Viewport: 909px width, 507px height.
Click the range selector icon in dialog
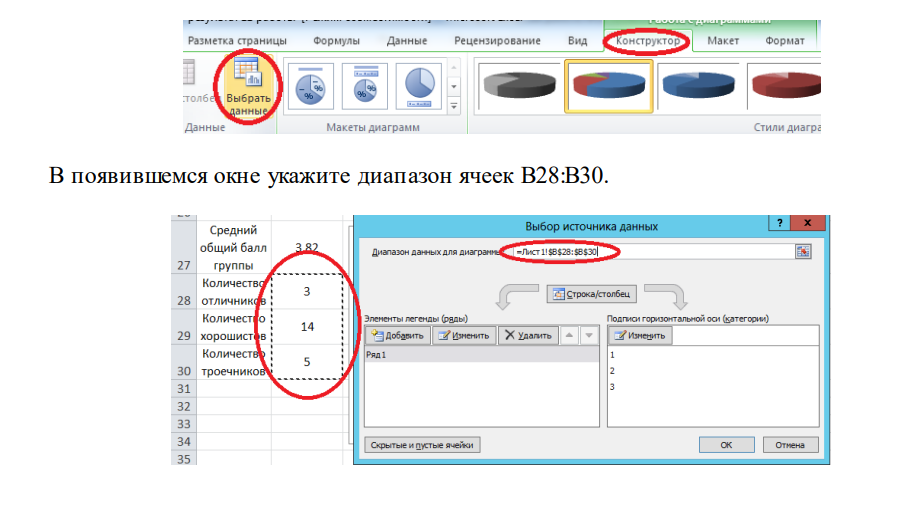[802, 252]
